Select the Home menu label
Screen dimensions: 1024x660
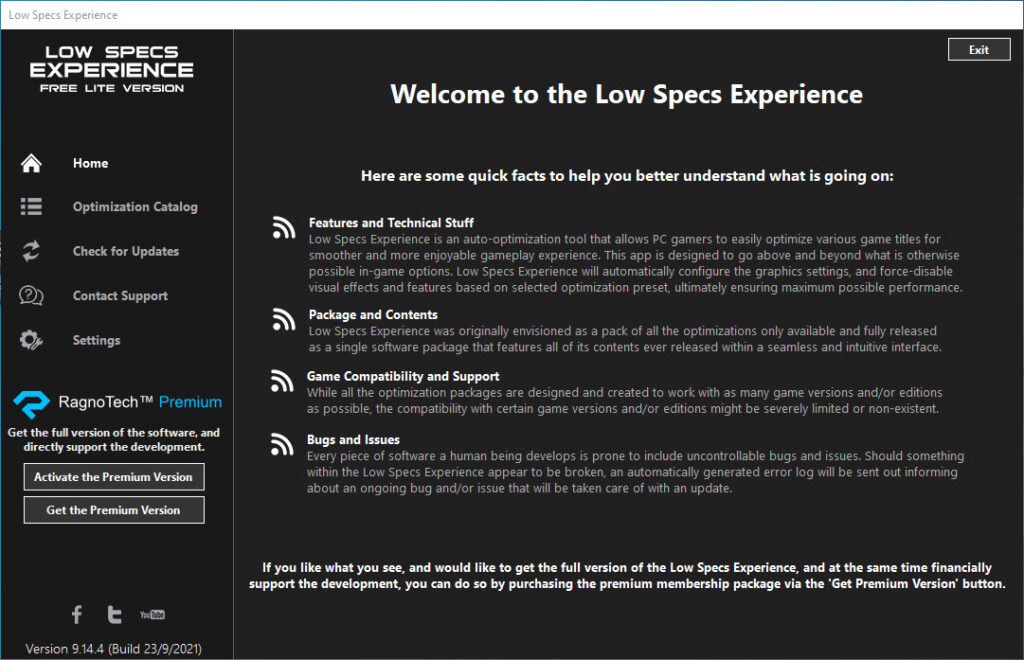[x=90, y=163]
